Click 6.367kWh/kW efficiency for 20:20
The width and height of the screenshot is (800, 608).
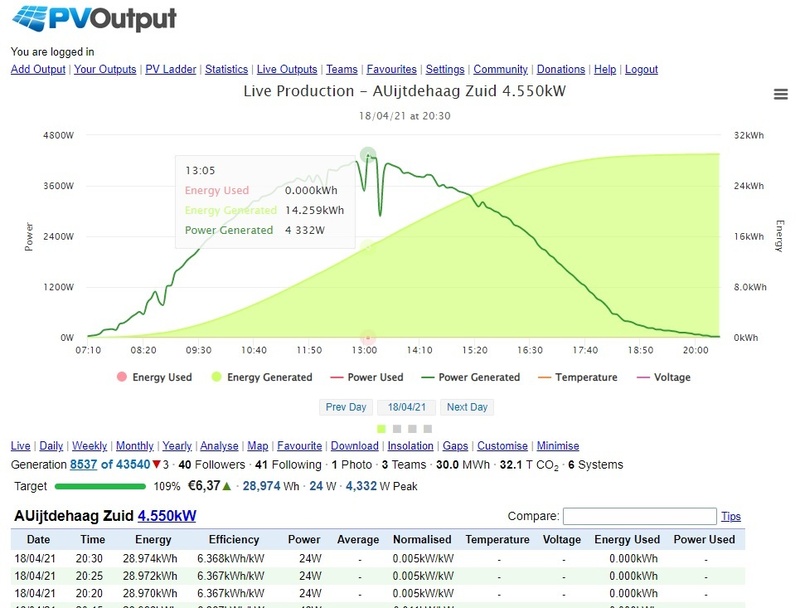point(231,593)
